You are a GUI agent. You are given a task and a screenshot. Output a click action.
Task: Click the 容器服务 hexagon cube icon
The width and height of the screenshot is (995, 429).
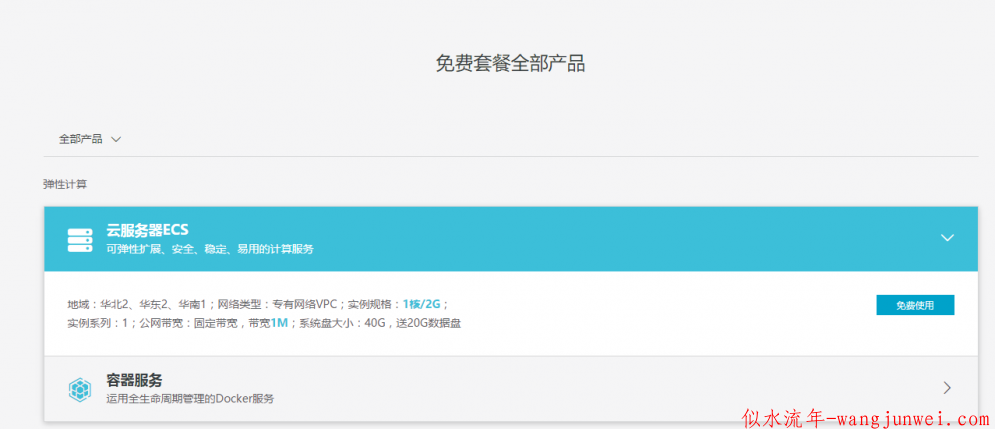80,389
